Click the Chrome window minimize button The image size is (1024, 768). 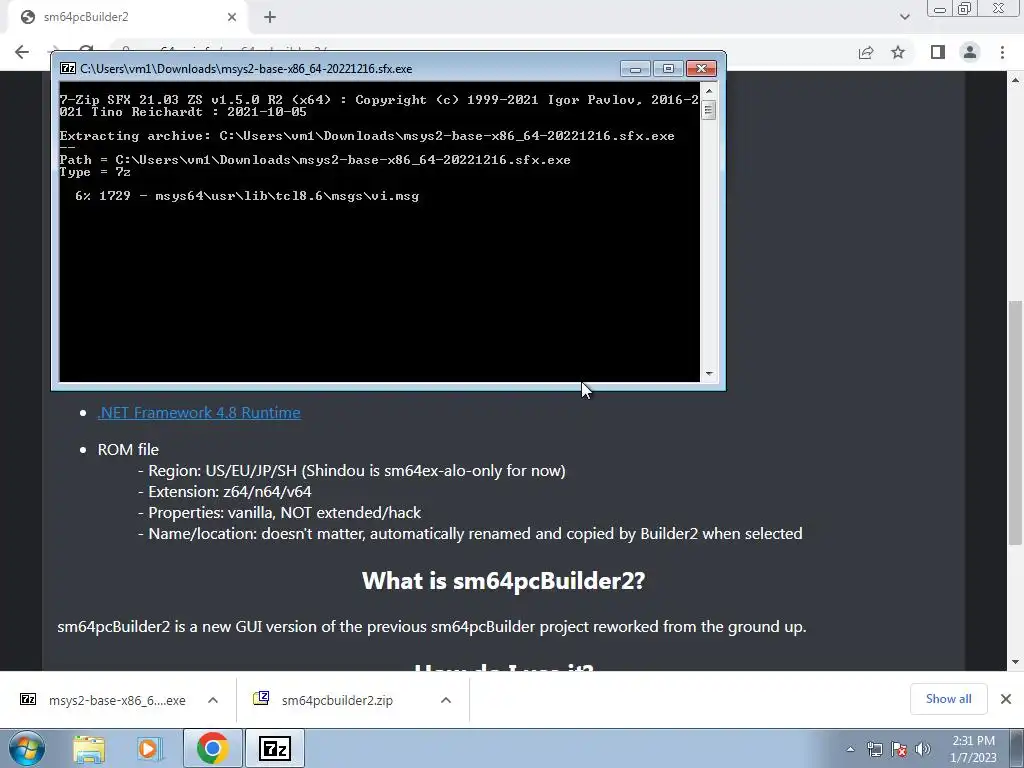[x=940, y=8]
